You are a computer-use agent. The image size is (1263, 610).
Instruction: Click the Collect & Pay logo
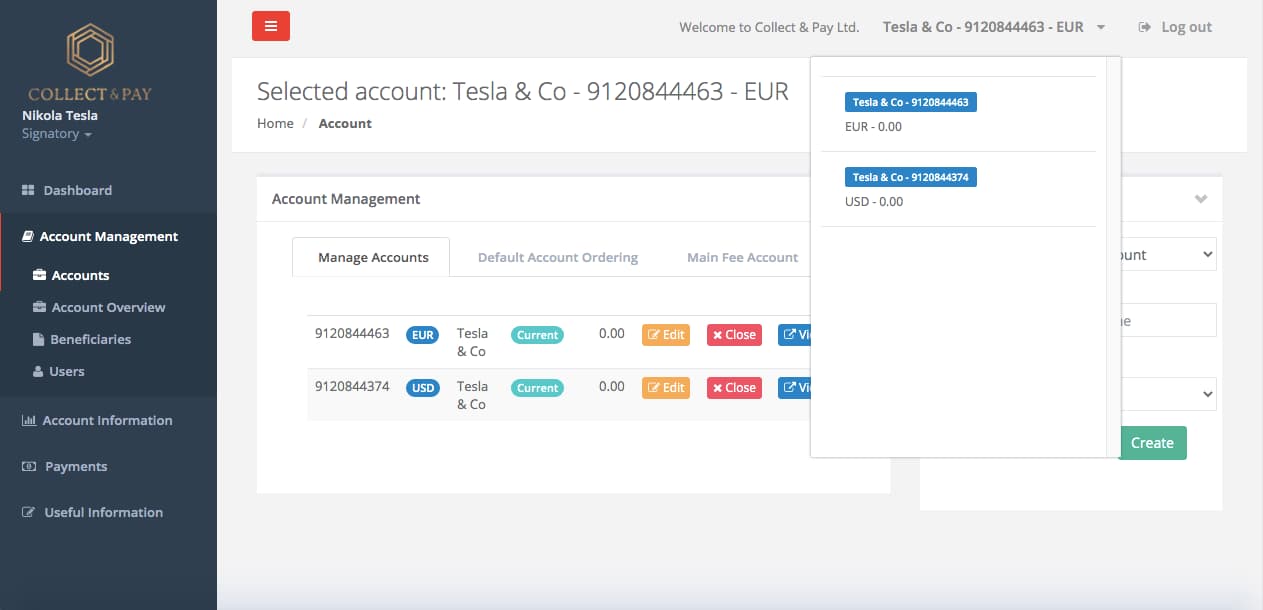(90, 64)
